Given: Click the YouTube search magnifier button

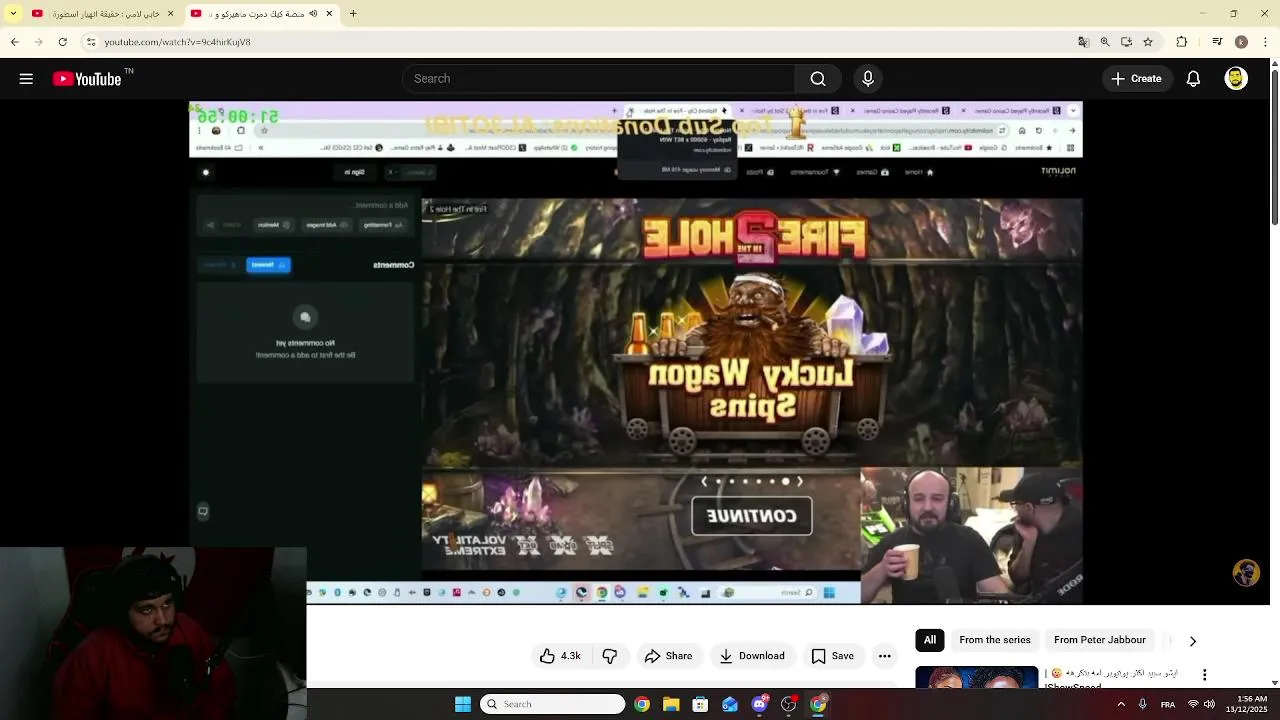Looking at the screenshot, I should pyautogui.click(x=818, y=79).
